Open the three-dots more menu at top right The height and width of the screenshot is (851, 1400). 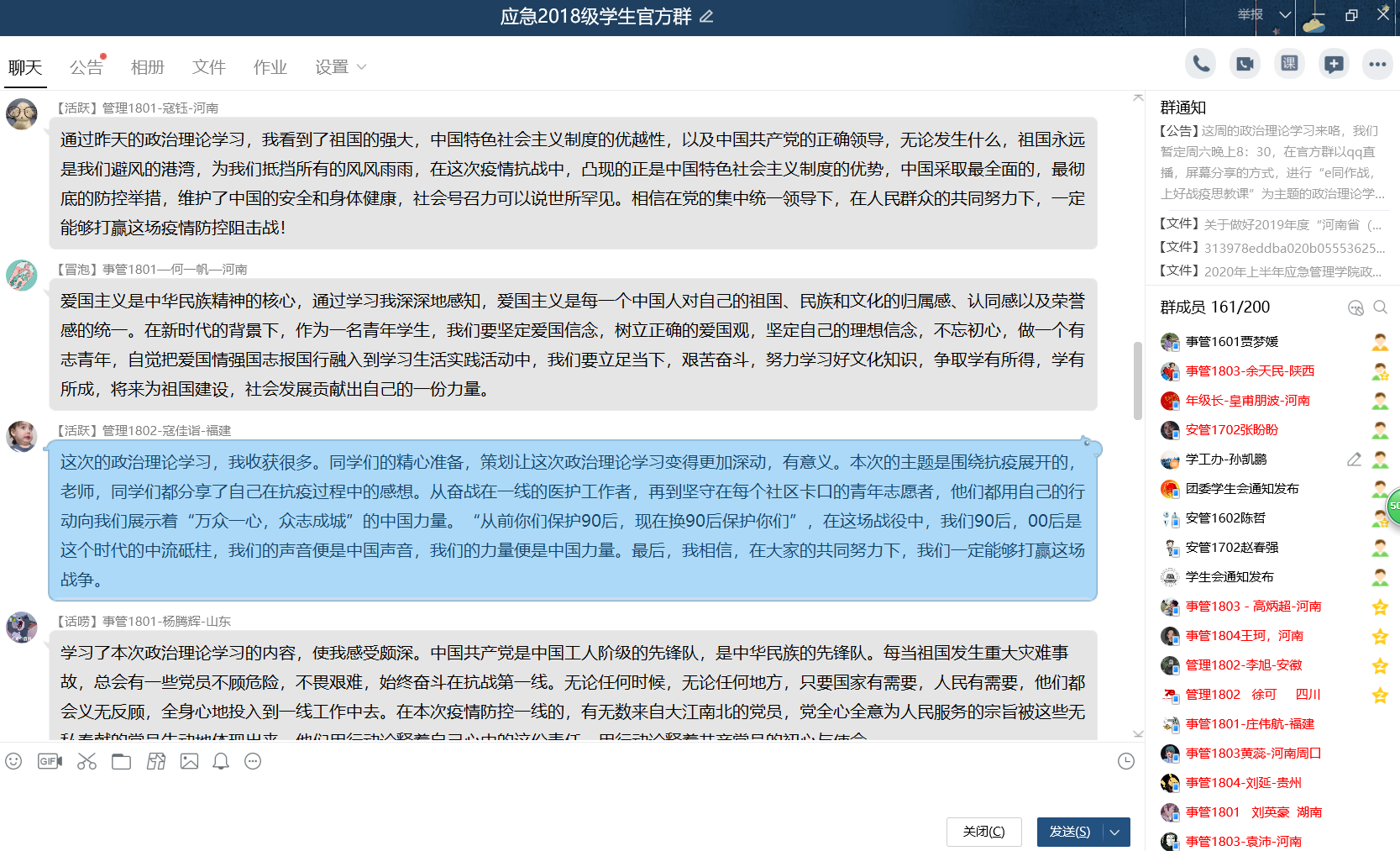(1377, 64)
